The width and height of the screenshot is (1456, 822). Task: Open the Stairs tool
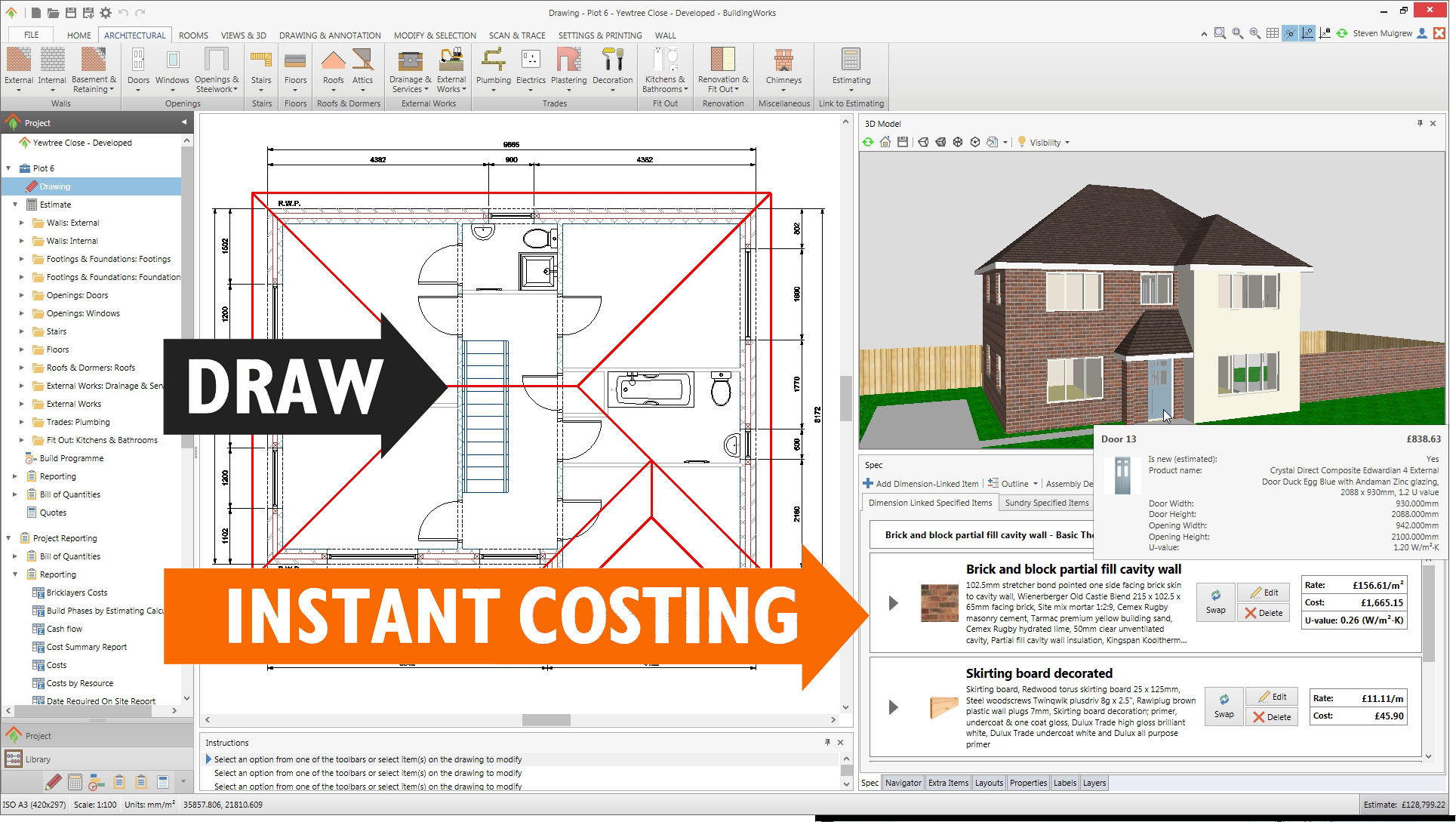pos(261,69)
